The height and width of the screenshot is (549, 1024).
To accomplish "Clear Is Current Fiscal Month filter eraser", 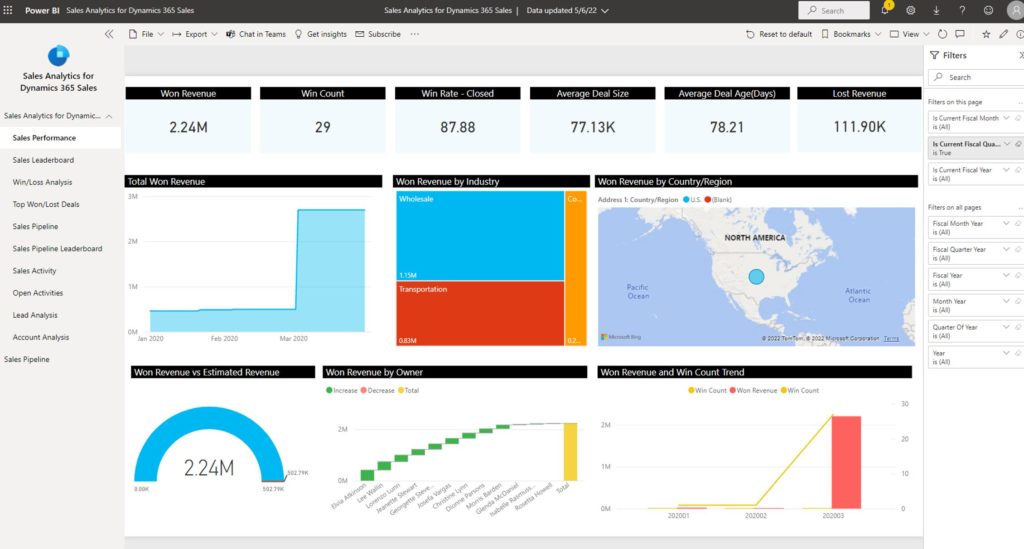I will coord(1018,118).
